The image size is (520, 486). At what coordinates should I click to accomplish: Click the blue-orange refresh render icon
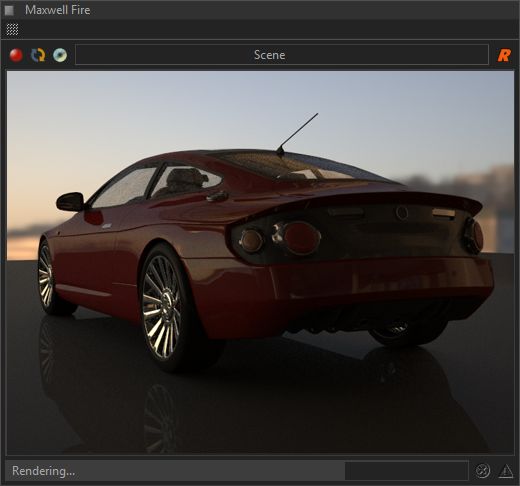[38, 55]
